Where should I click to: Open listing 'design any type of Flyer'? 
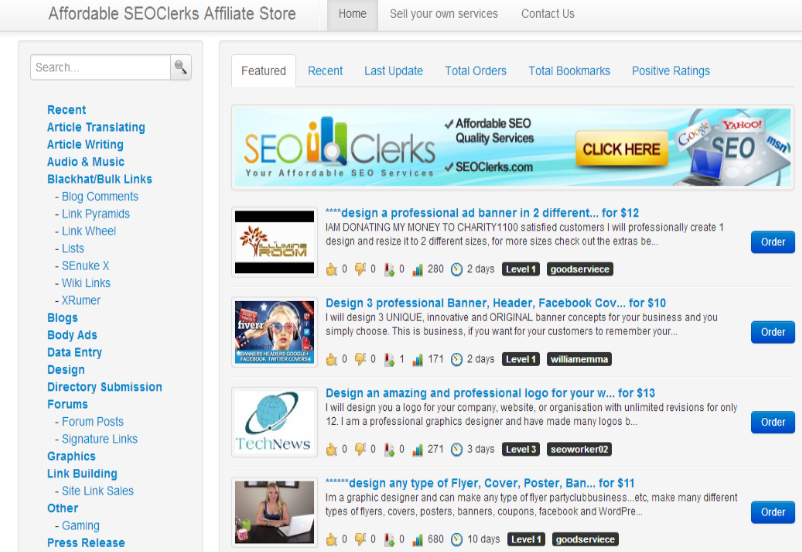pos(480,483)
